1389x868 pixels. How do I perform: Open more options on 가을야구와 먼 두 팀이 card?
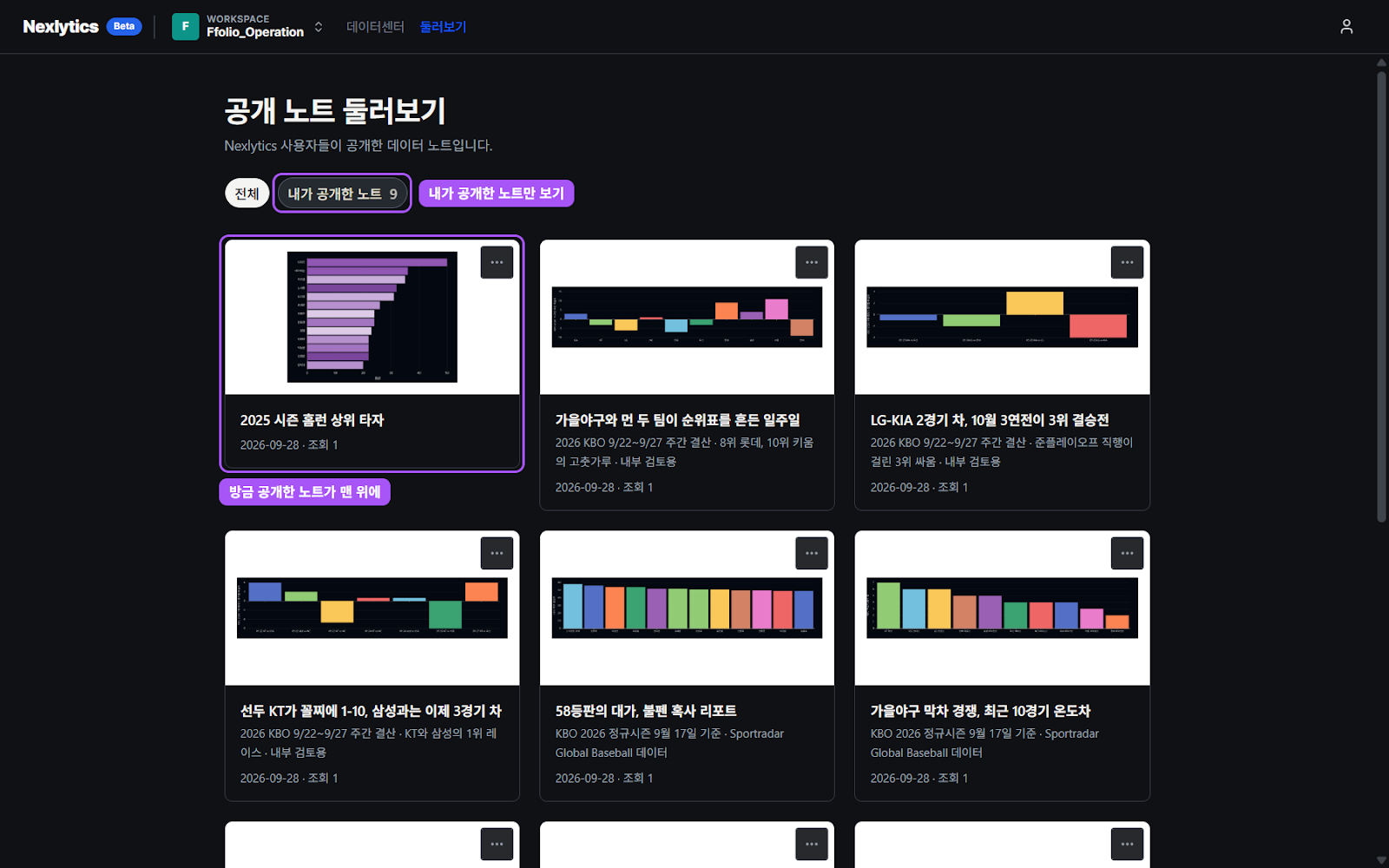pos(812,262)
